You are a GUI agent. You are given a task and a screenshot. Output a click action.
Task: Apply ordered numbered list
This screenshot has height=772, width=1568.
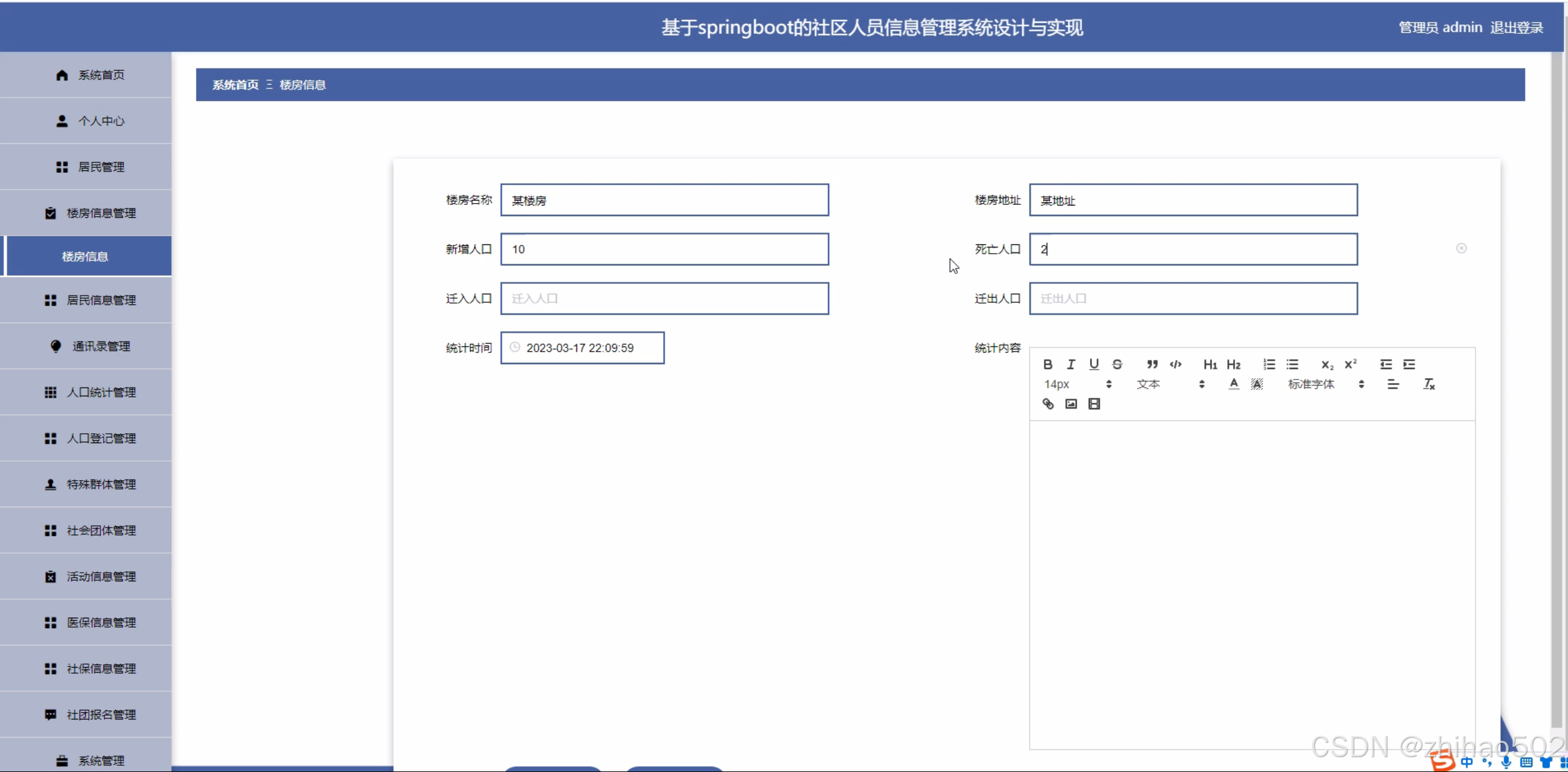(x=1269, y=364)
